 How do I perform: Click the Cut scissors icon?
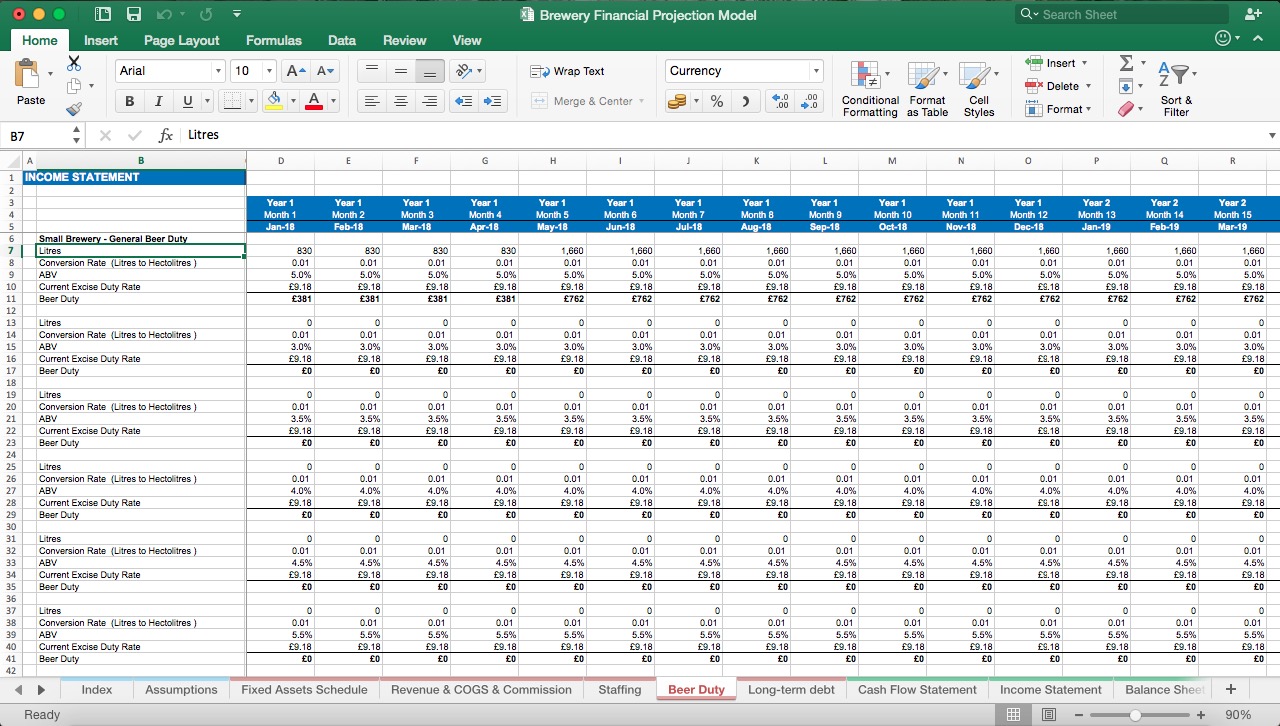pyautogui.click(x=74, y=63)
